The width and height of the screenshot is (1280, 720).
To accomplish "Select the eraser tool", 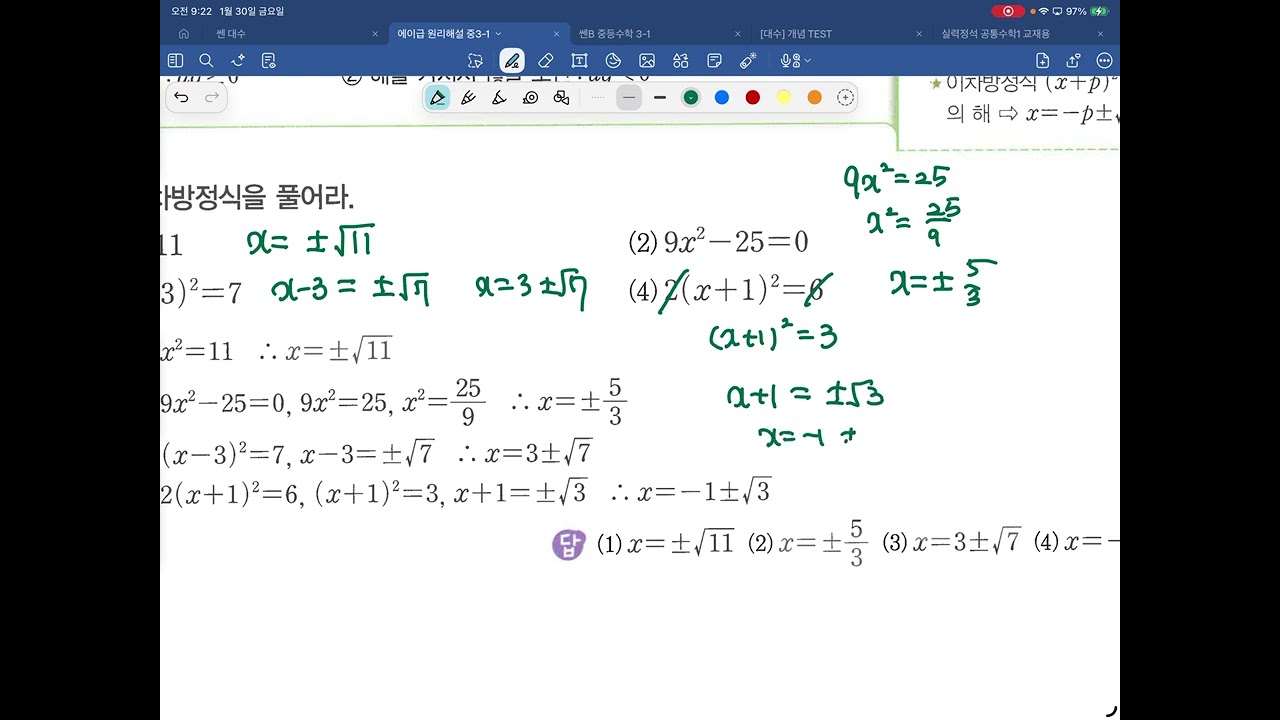I will tap(545, 61).
